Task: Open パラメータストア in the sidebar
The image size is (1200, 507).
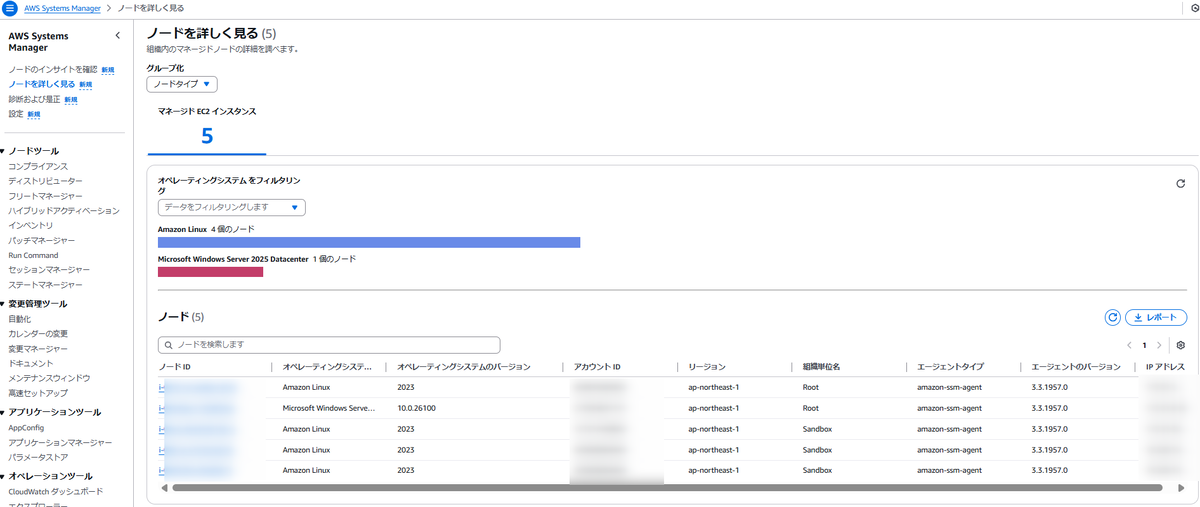Action: 38,457
